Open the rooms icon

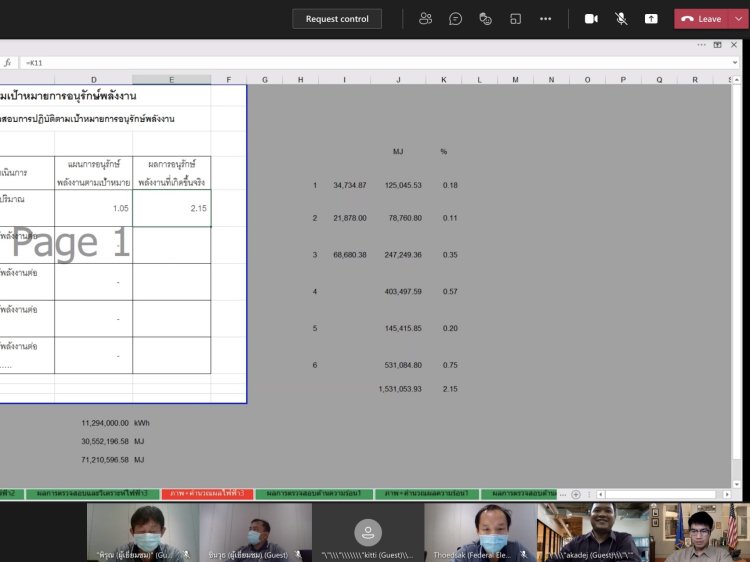tap(515, 19)
